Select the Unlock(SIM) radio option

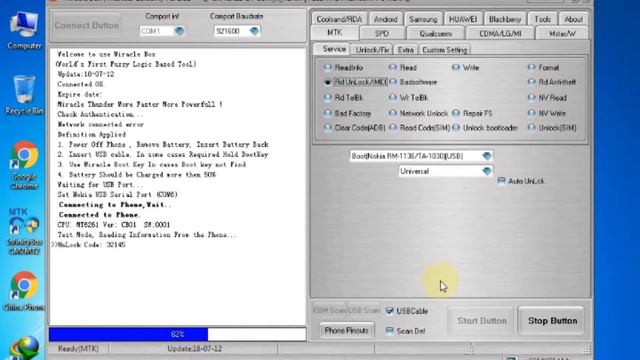[531, 128]
